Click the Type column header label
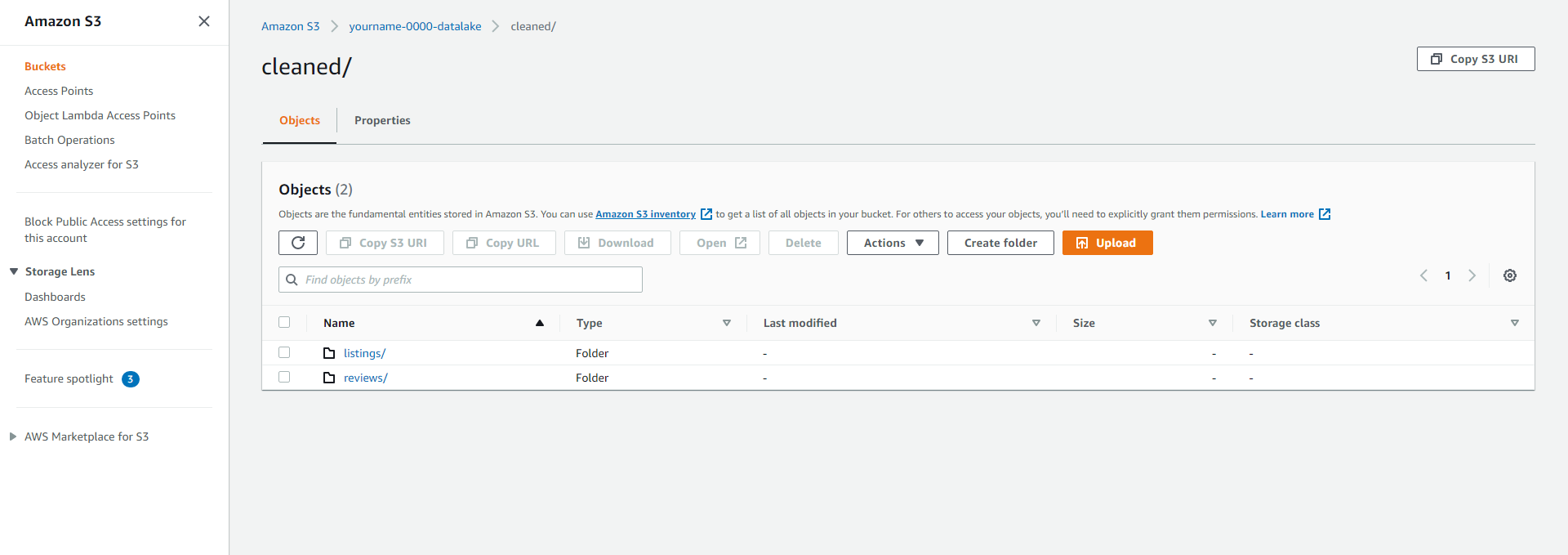 589,323
